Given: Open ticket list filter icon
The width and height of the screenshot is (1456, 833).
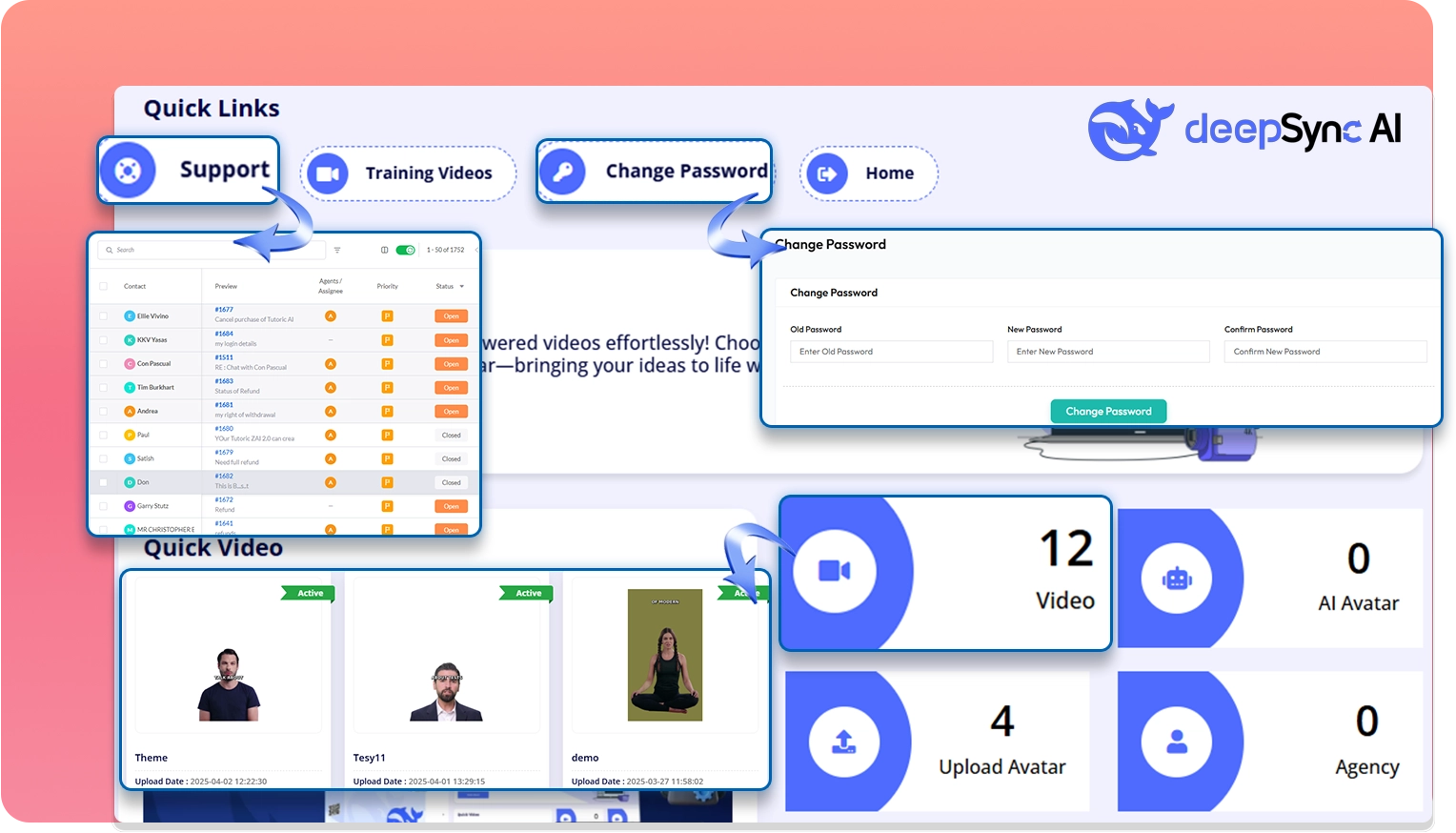Looking at the screenshot, I should (x=337, y=251).
